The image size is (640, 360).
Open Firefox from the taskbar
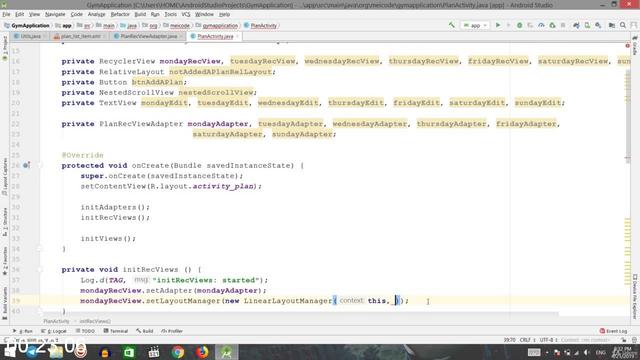point(202,352)
